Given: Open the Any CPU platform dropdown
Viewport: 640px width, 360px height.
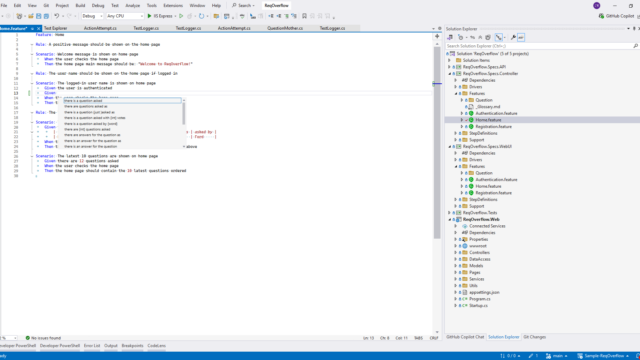Looking at the screenshot, I should 124,16.
